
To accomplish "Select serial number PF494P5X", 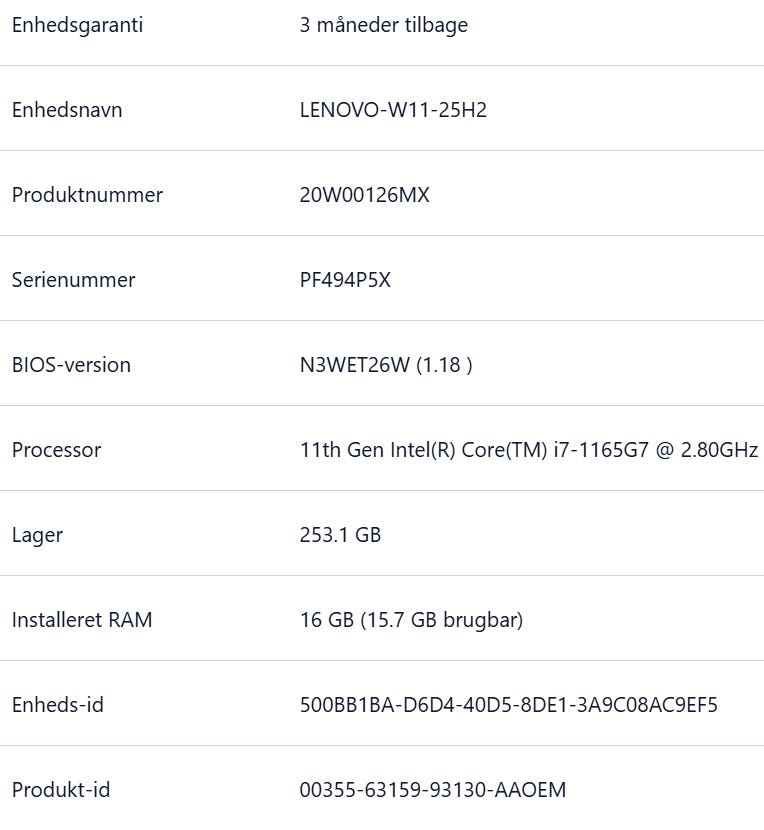I will (x=345, y=280).
